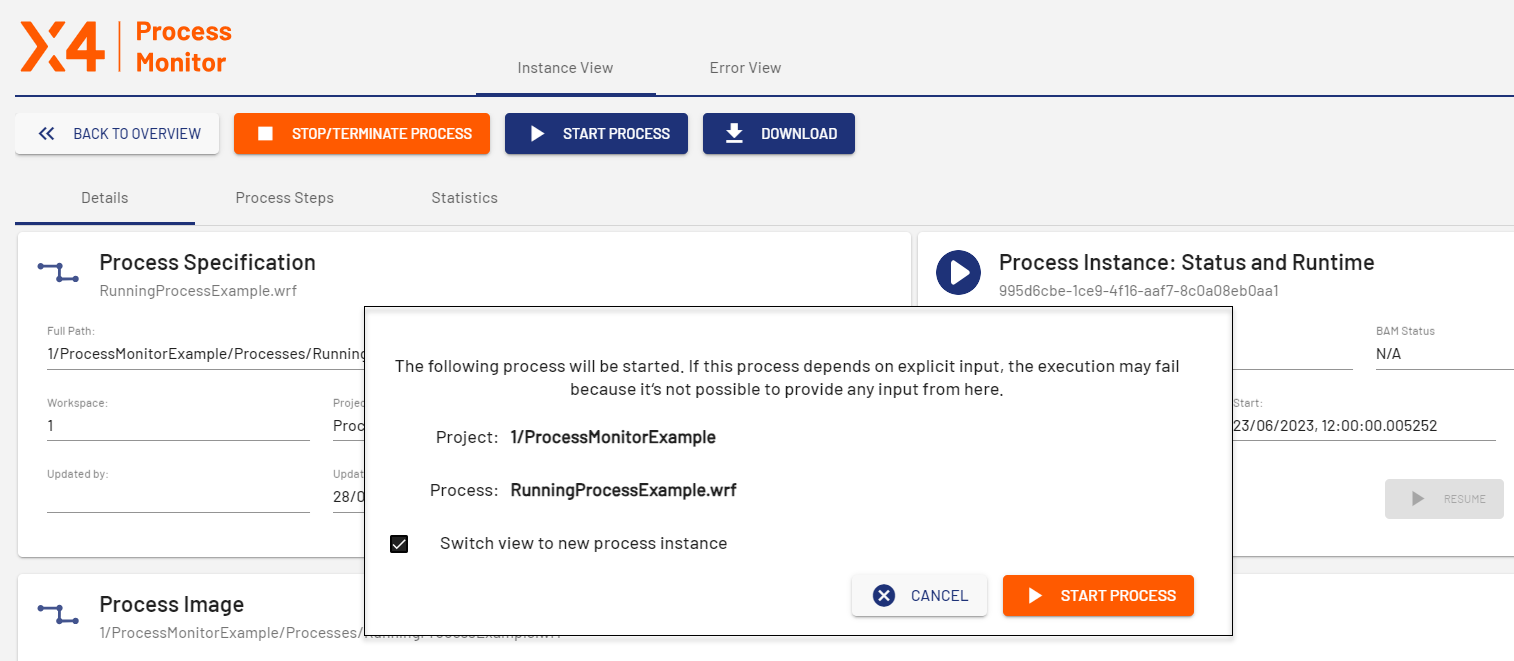Click the double-chevron back arrow icon
The height and width of the screenshot is (661, 1514).
point(46,134)
